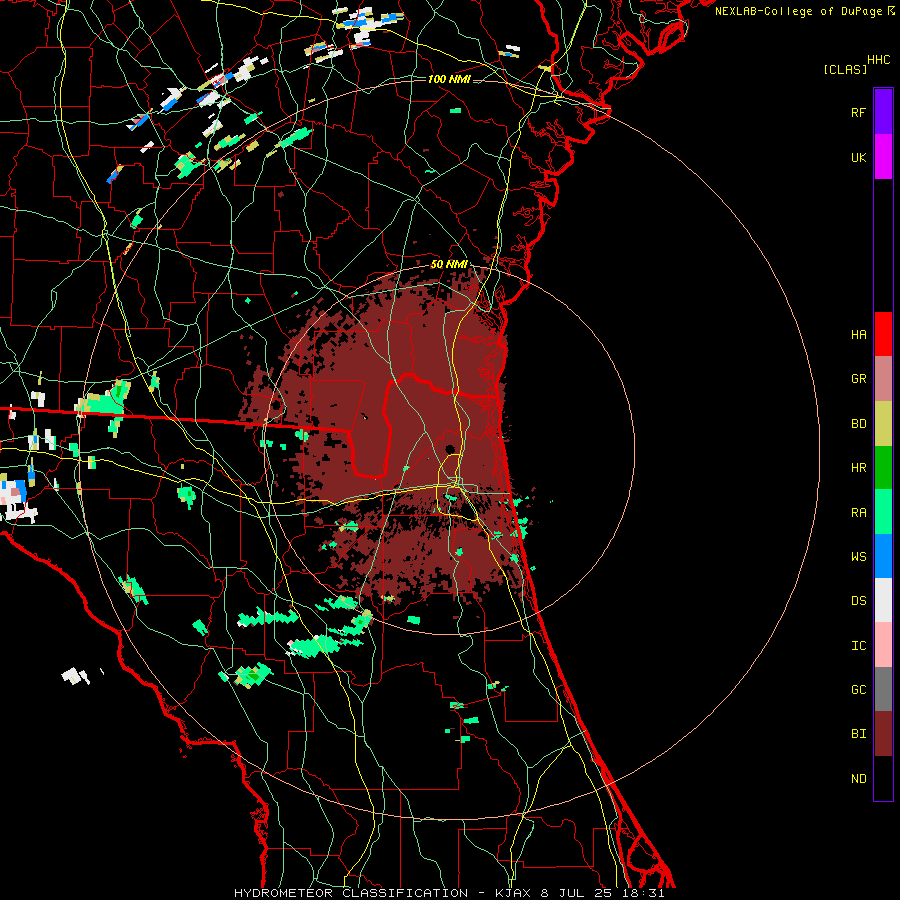This screenshot has width=900, height=900.
Task: Click the WS blue legend swatch
Action: [883, 556]
